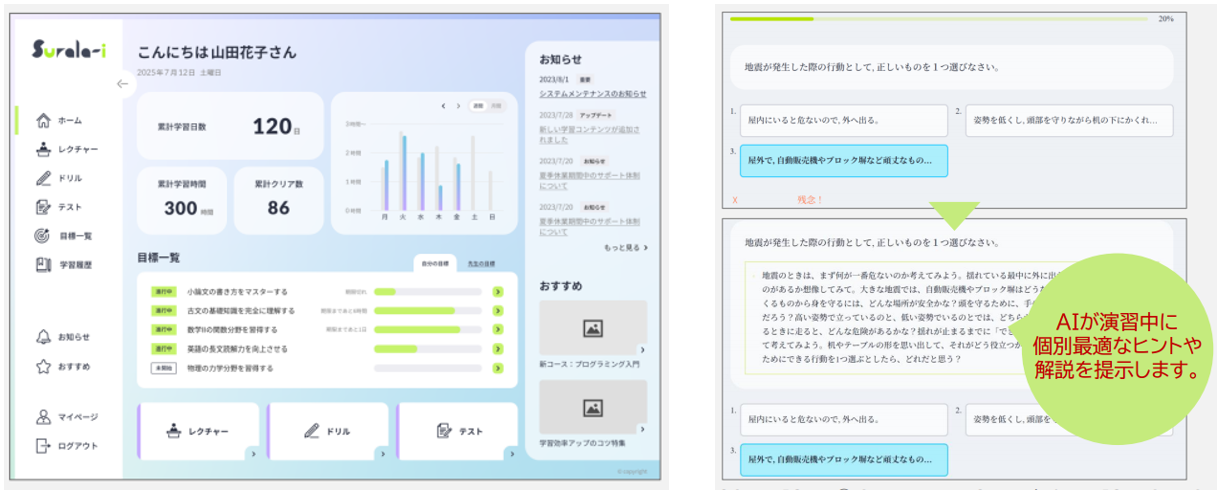Open レクチャー lecture icon in sidebar
This screenshot has height=498, width=1222.
point(43,150)
